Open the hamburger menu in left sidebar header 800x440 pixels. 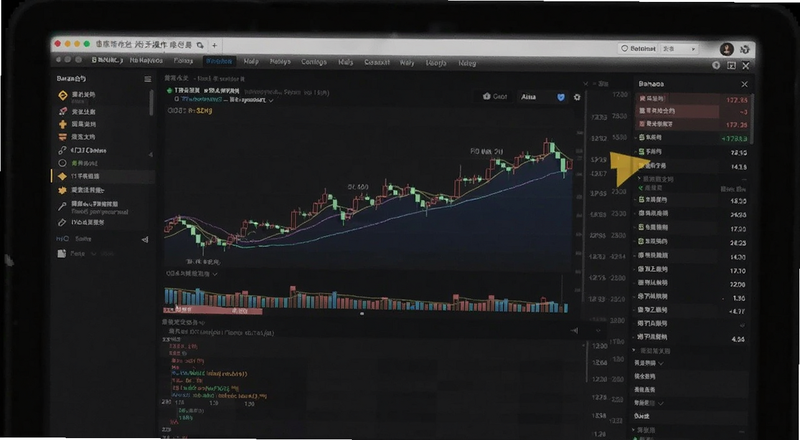[x=147, y=79]
